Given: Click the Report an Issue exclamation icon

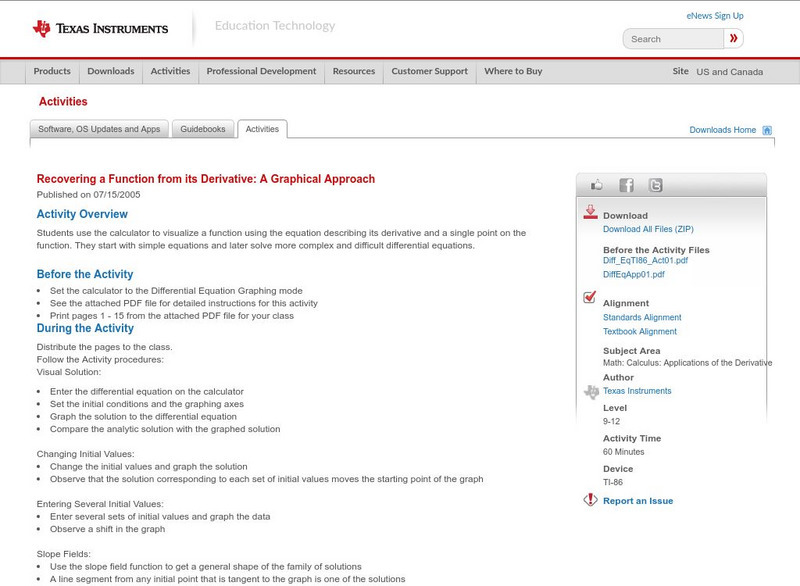Looking at the screenshot, I should point(590,500).
